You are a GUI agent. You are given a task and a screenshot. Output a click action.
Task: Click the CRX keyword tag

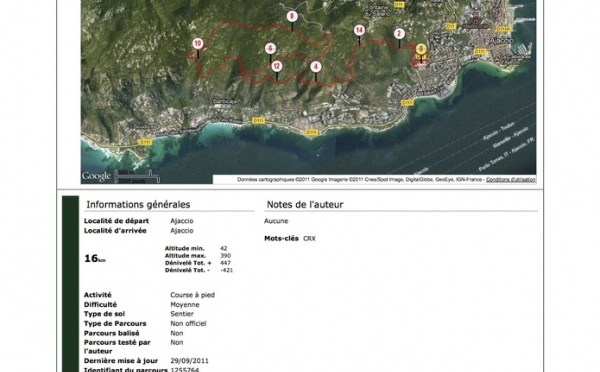pyautogui.click(x=309, y=238)
